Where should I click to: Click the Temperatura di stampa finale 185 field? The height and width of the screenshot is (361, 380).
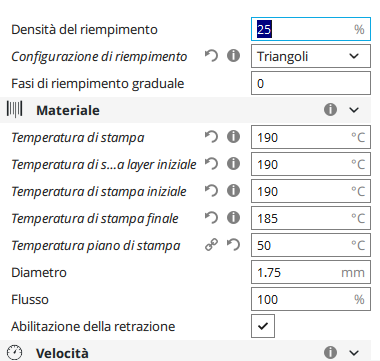[x=311, y=218]
